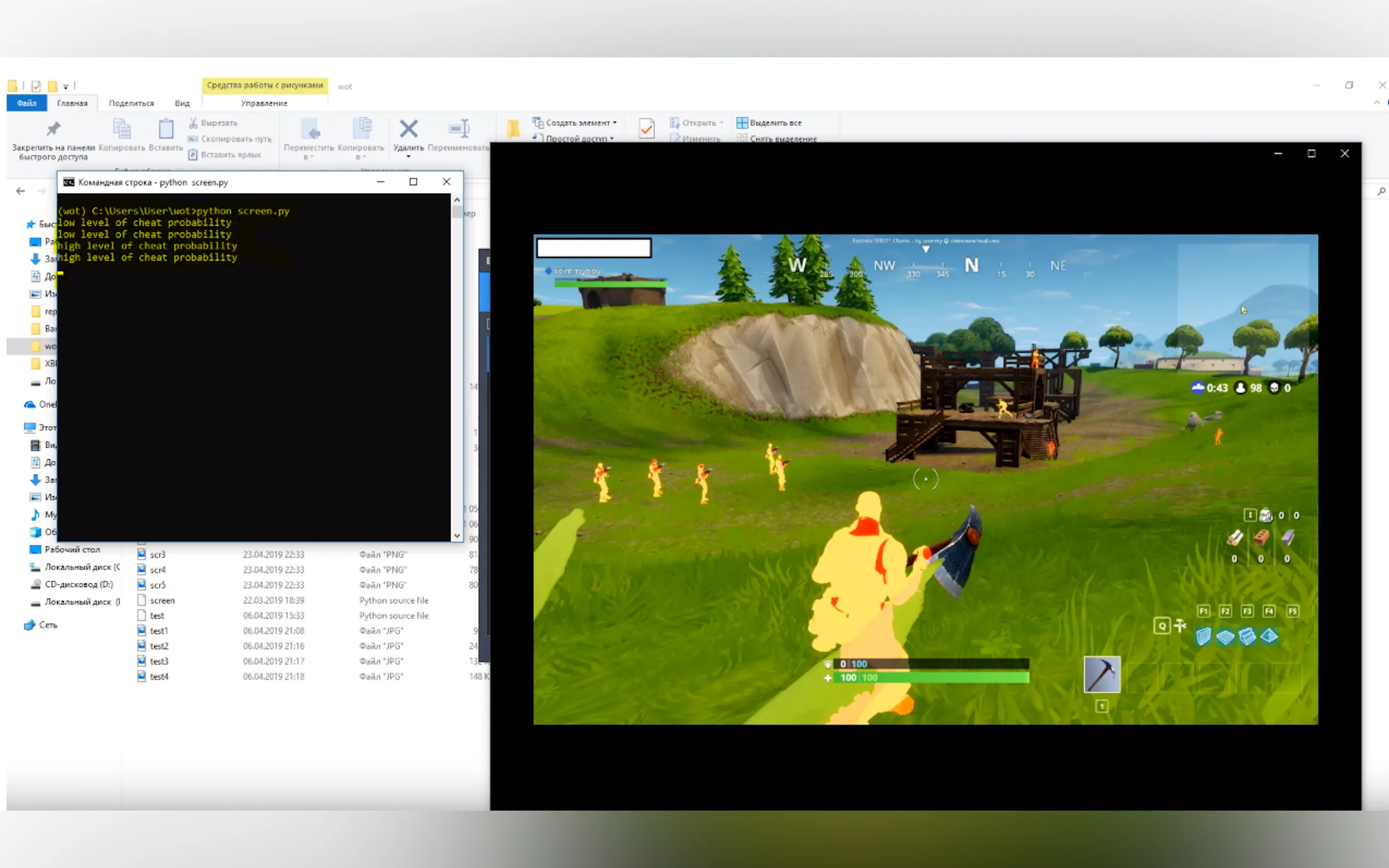Open the Файл tab

pyautogui.click(x=26, y=103)
